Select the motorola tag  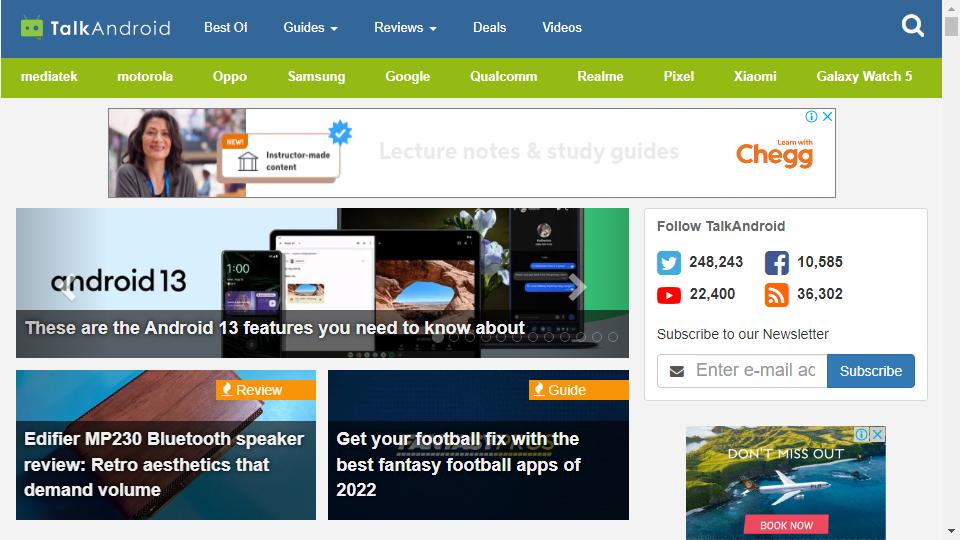[x=145, y=77]
